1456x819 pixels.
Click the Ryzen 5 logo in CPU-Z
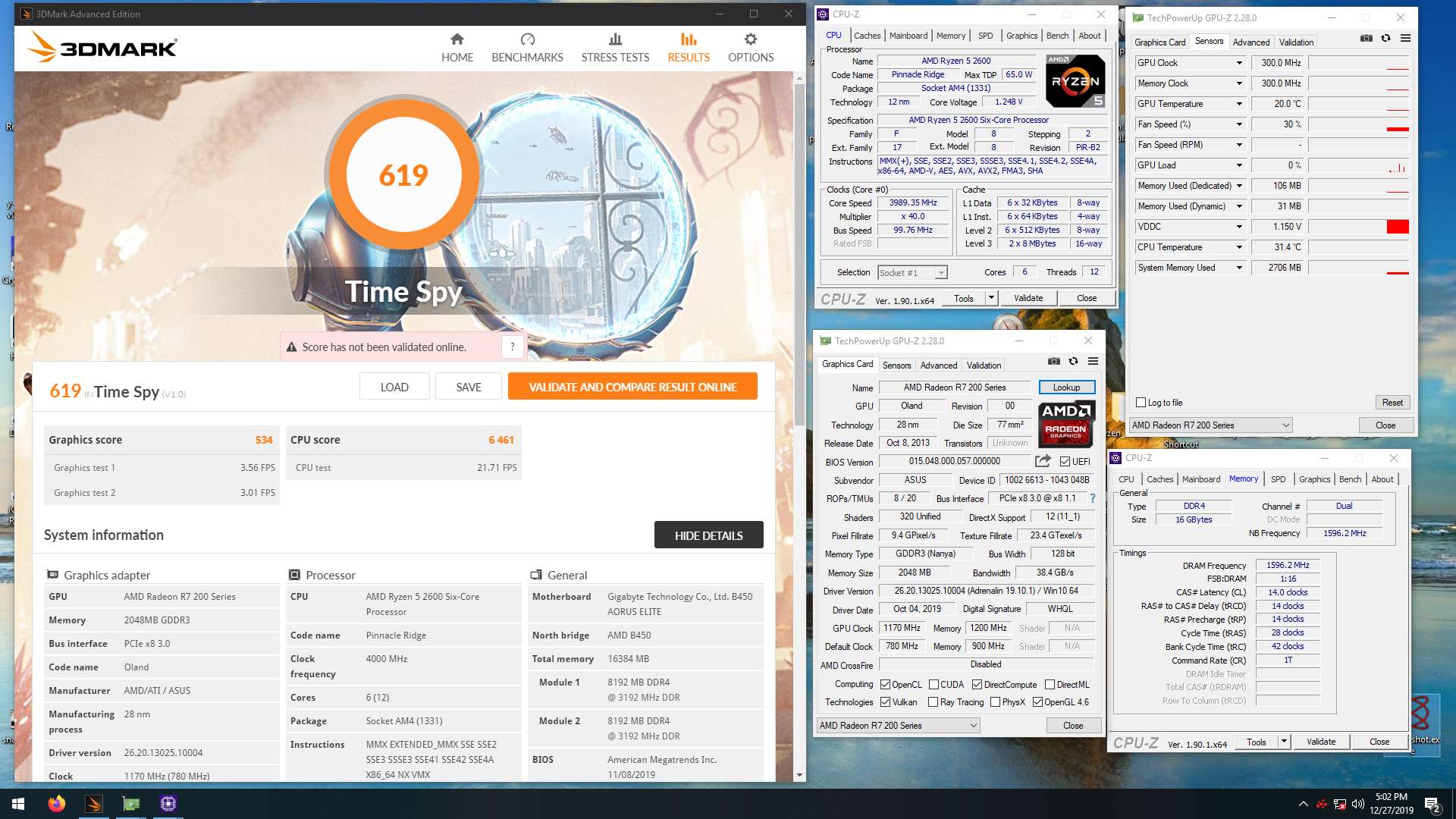point(1075,80)
